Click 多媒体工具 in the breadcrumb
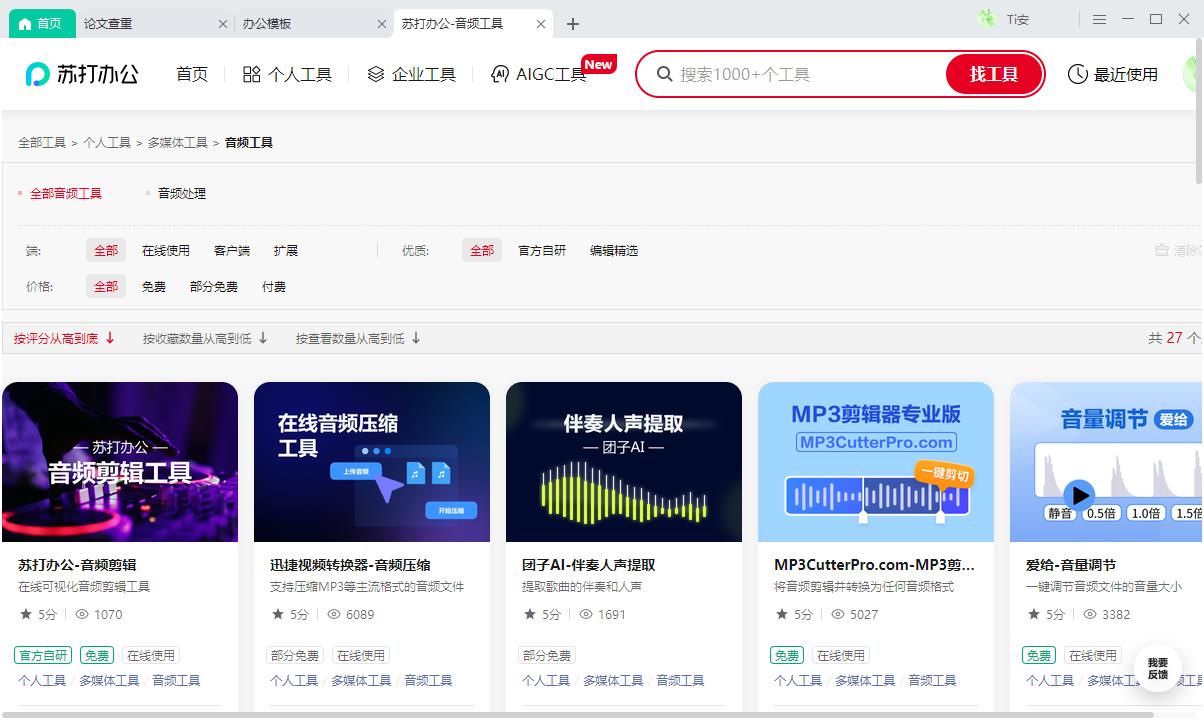Image resolution: width=1204 pixels, height=720 pixels. pos(178,143)
